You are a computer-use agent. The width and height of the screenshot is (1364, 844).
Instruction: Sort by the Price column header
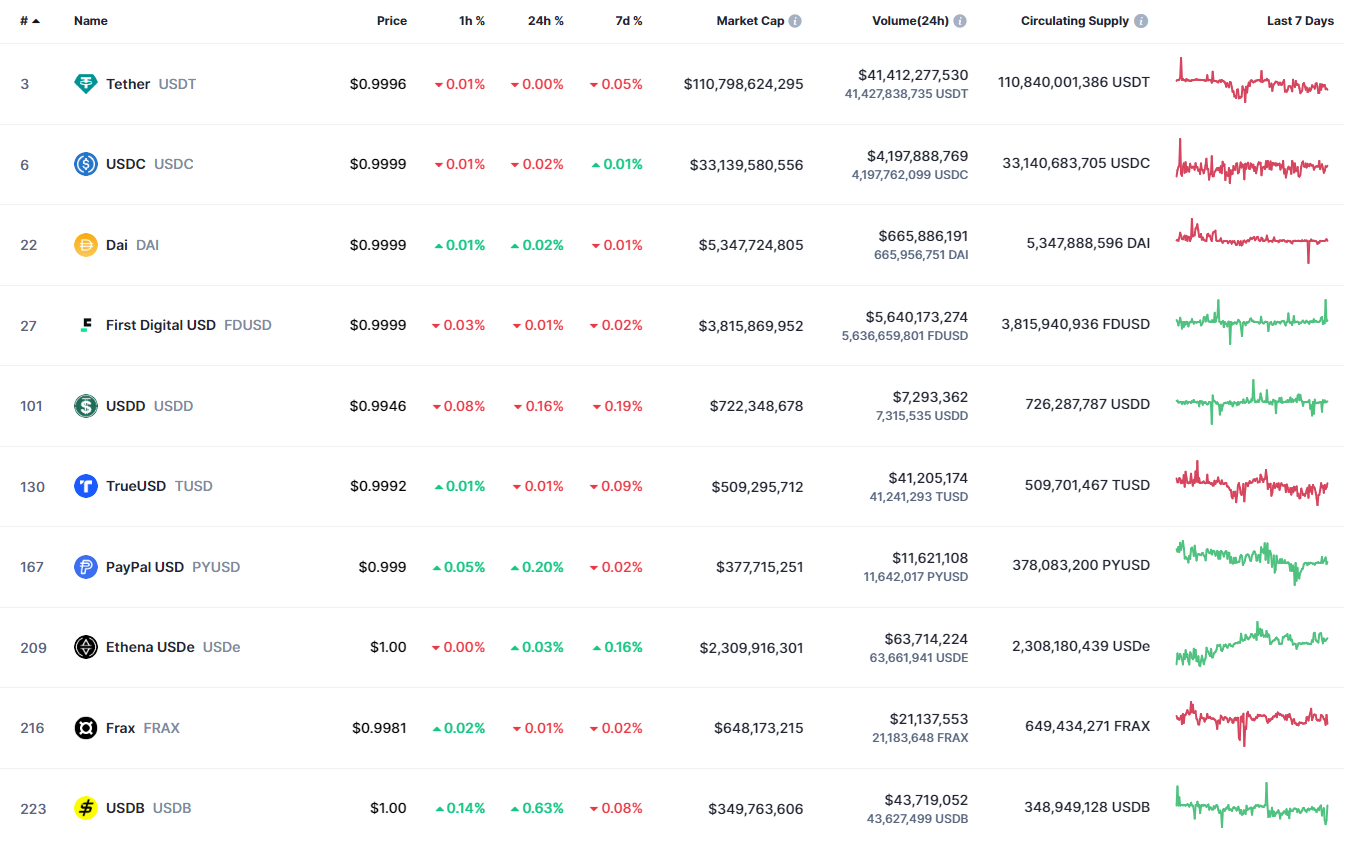391,21
